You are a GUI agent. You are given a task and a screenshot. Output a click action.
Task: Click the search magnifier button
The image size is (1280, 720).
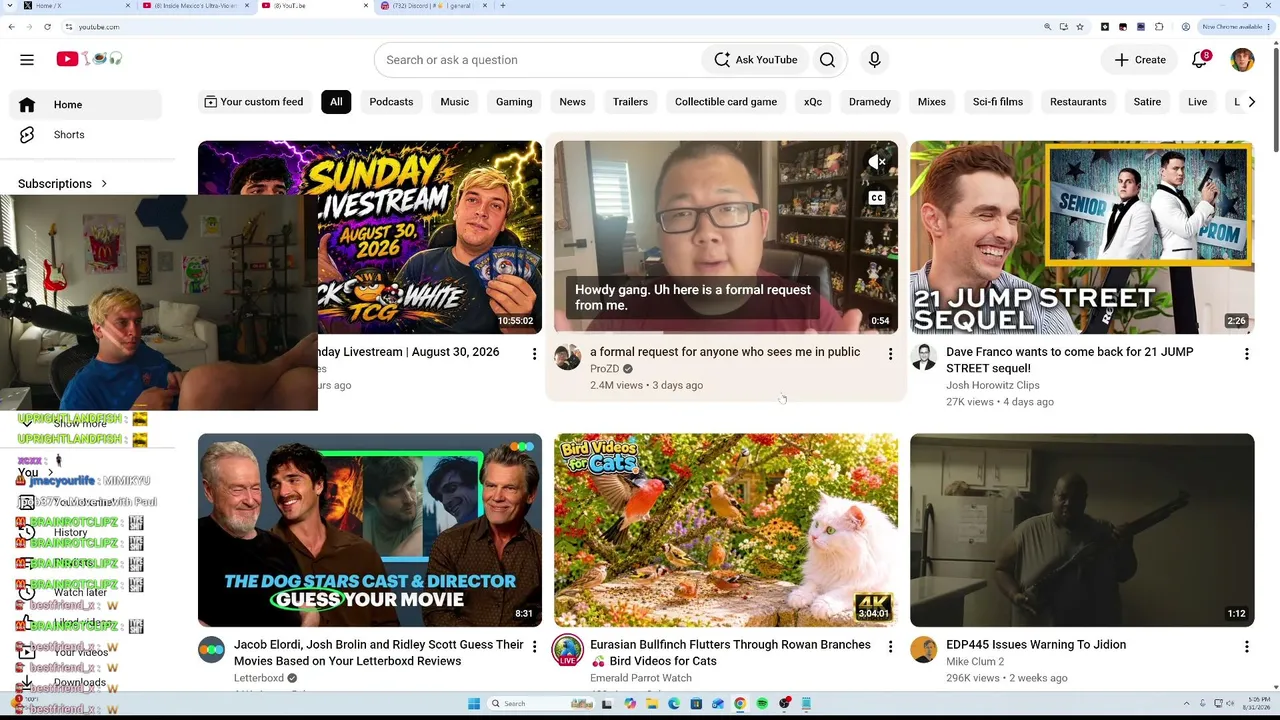pyautogui.click(x=827, y=60)
